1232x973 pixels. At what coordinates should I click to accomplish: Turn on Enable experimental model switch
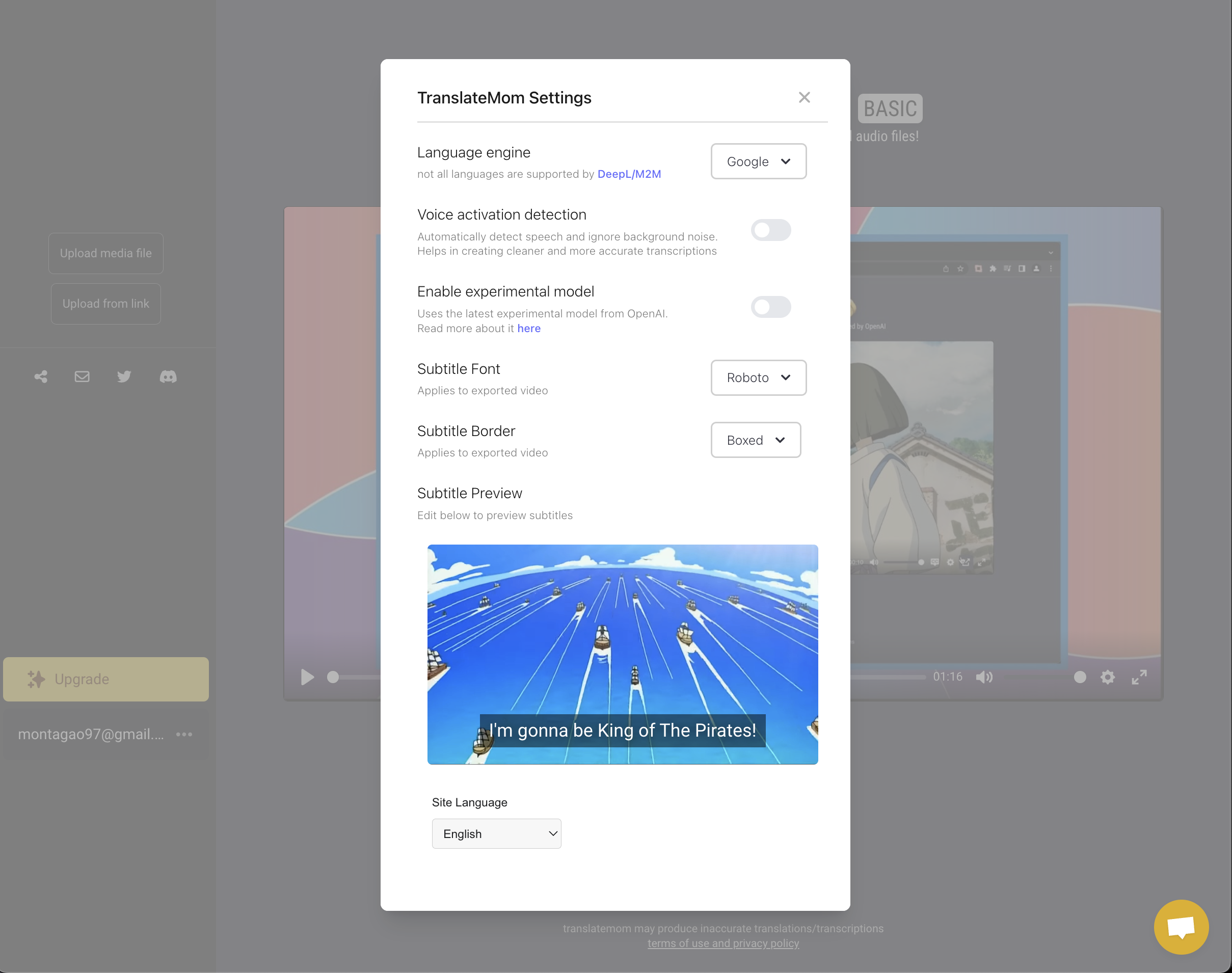(x=770, y=307)
